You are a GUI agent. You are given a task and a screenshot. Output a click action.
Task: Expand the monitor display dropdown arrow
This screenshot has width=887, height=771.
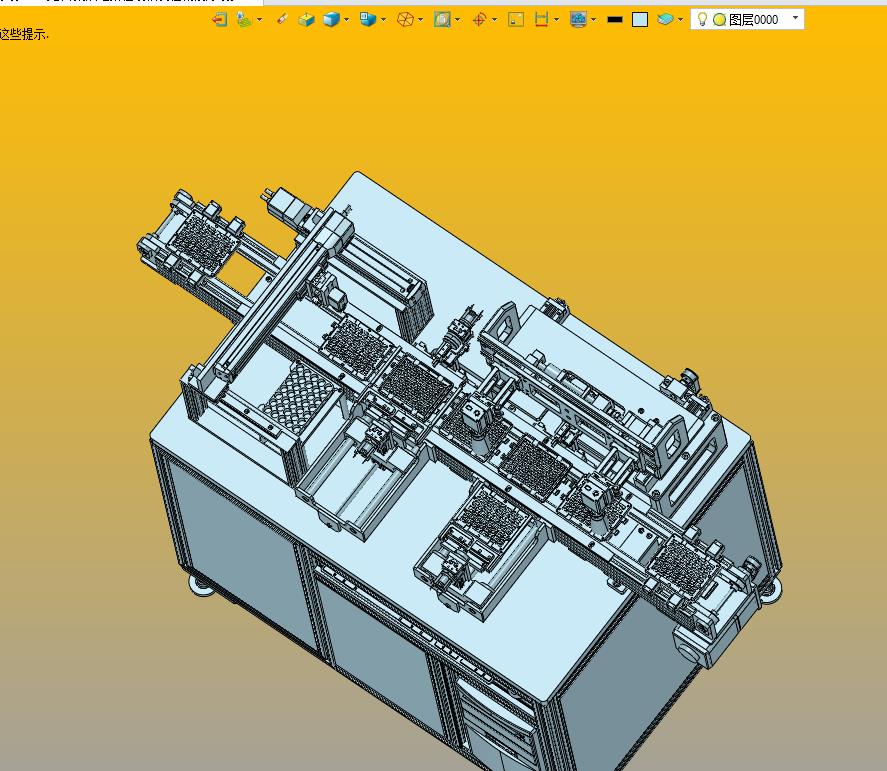[x=593, y=19]
